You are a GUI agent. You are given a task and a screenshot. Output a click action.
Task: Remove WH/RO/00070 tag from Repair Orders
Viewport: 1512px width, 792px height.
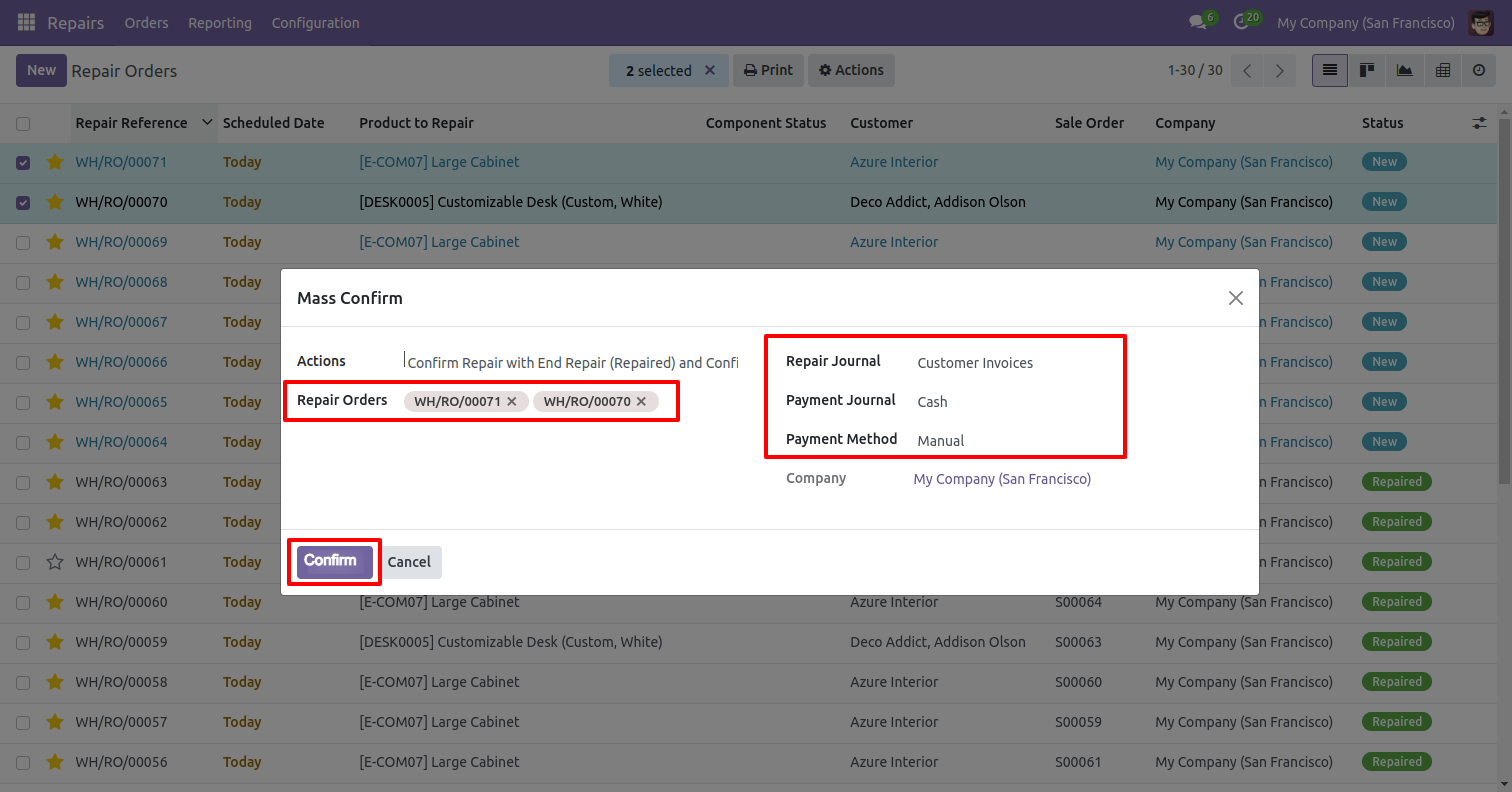coord(641,401)
